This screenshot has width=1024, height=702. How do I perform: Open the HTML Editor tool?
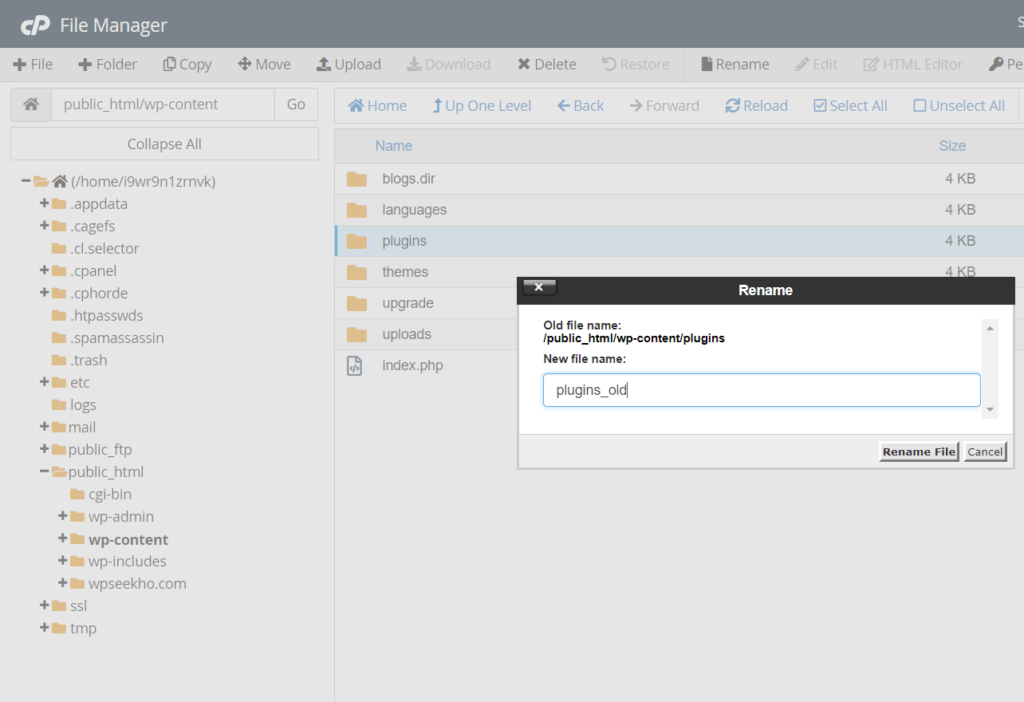(913, 64)
